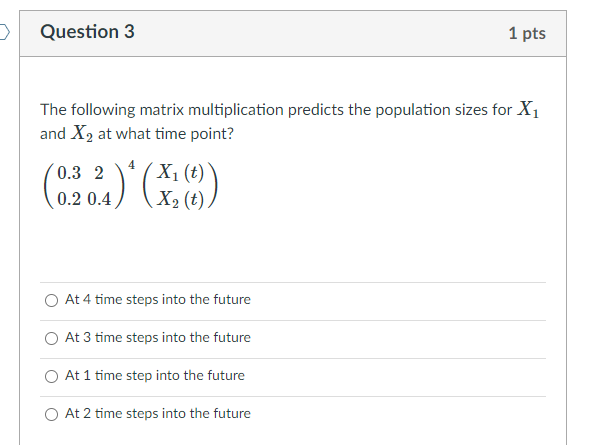
Task: Pick radio button for 2 time steps
Action: click(x=51, y=414)
